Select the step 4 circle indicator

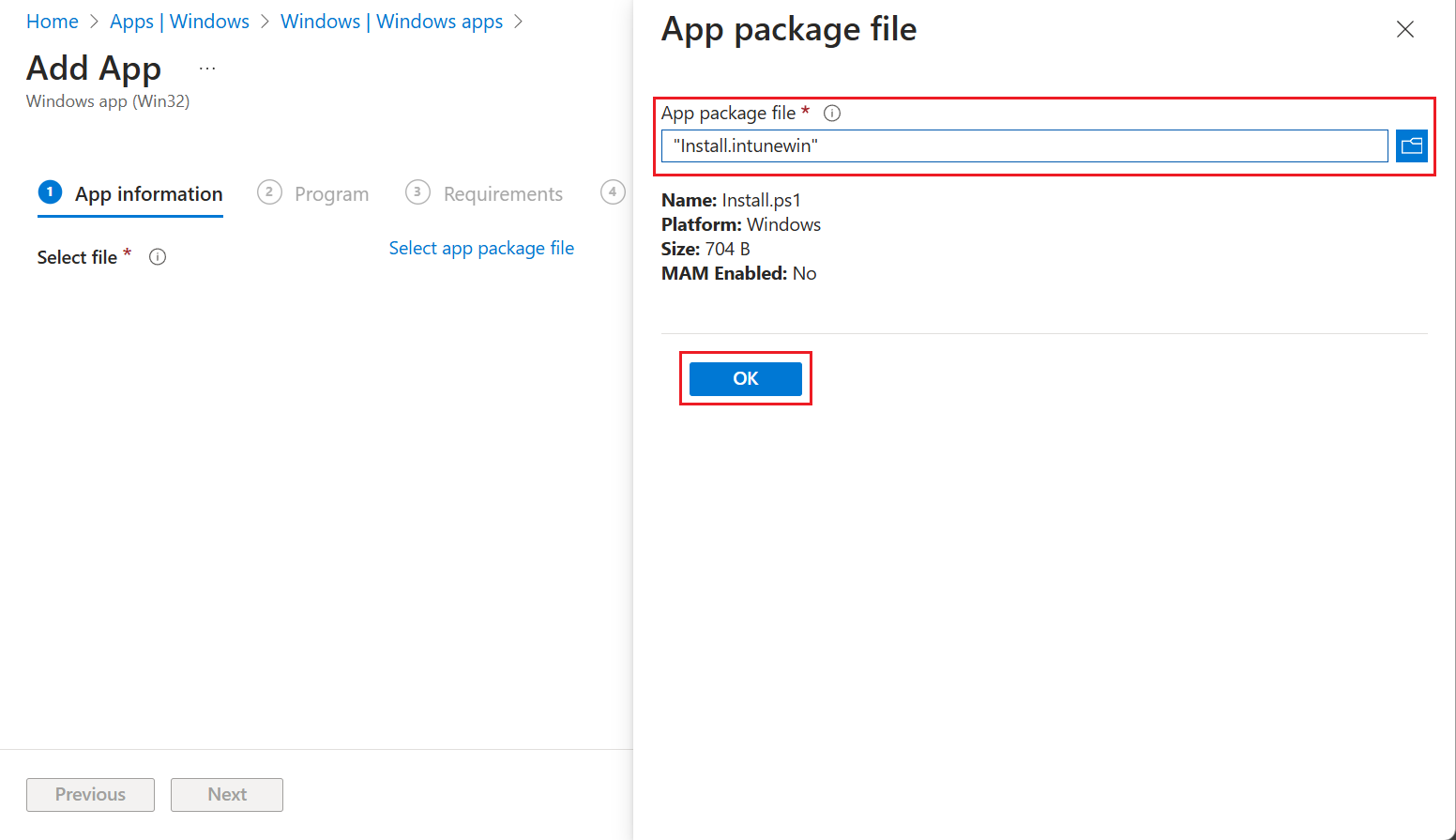click(613, 191)
